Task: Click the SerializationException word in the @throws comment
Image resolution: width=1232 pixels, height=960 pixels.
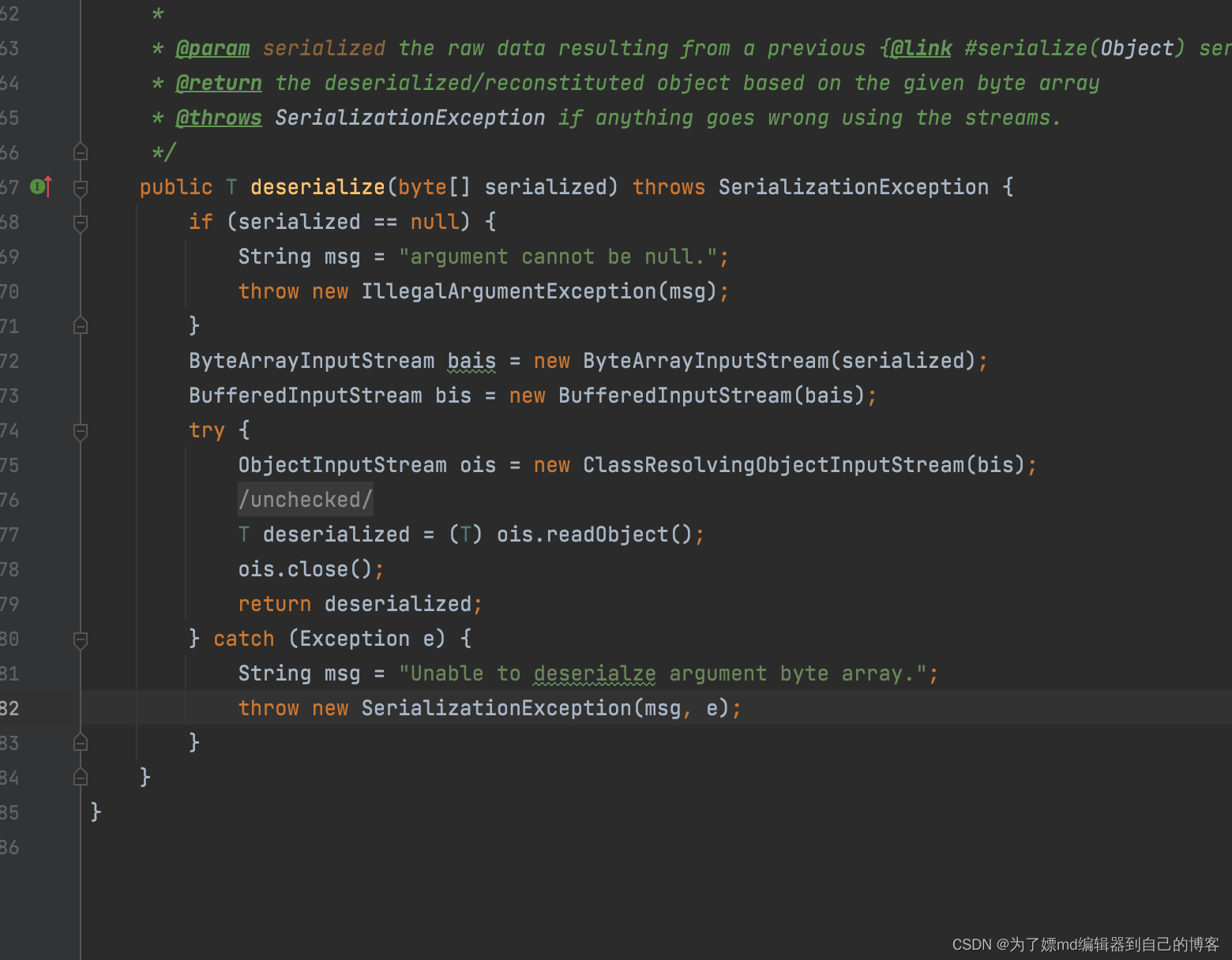Action: coord(410,118)
